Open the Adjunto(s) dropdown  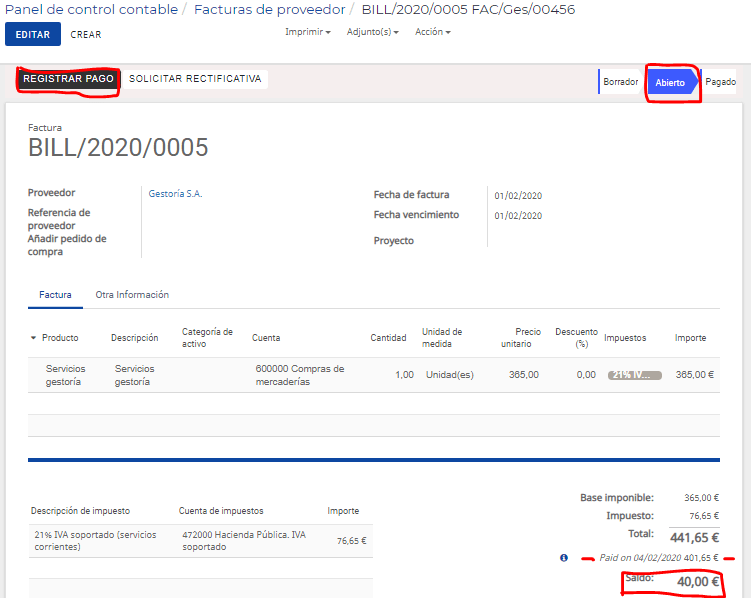coord(372,32)
